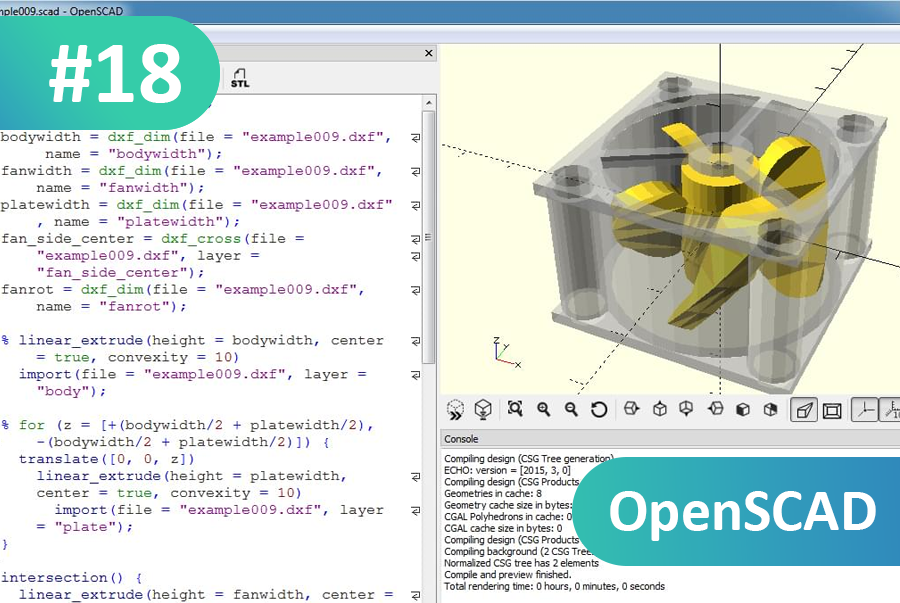Zoom in on the 3D viewport
Screen dimensions: 900x603
pyautogui.click(x=543, y=409)
